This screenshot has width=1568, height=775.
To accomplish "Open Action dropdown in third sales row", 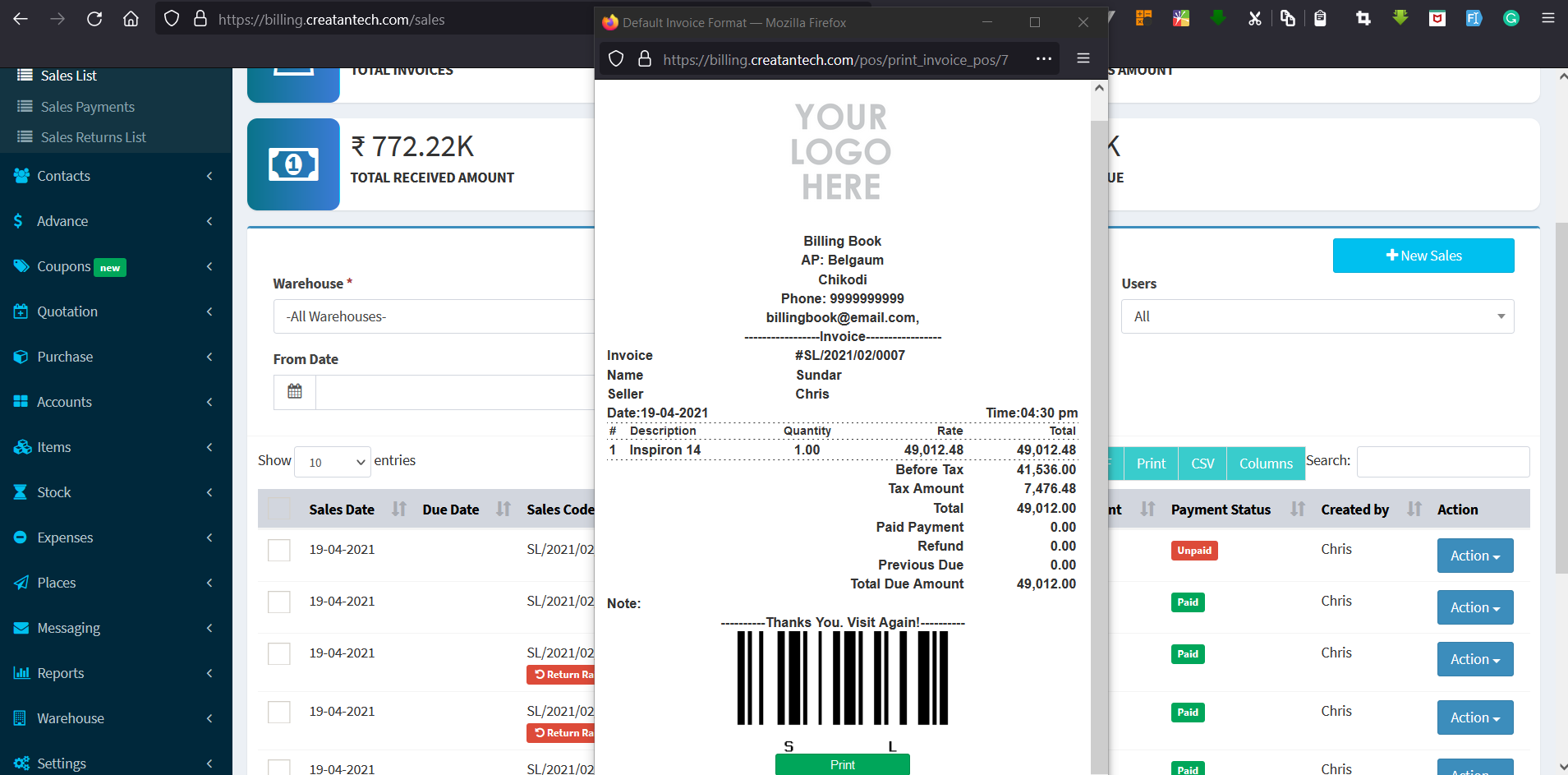I will (1475, 659).
